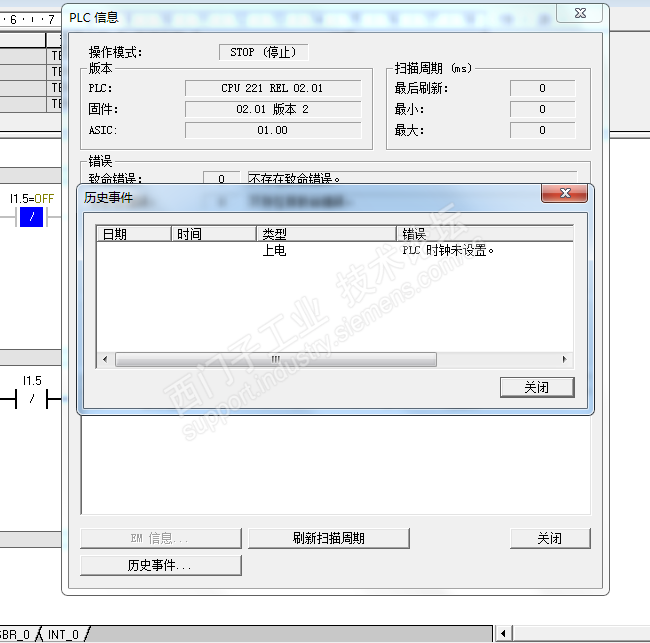Viewport: 650px width, 643px height.
Task: Click the firmware field 02.01 版本 2
Action: (x=273, y=109)
